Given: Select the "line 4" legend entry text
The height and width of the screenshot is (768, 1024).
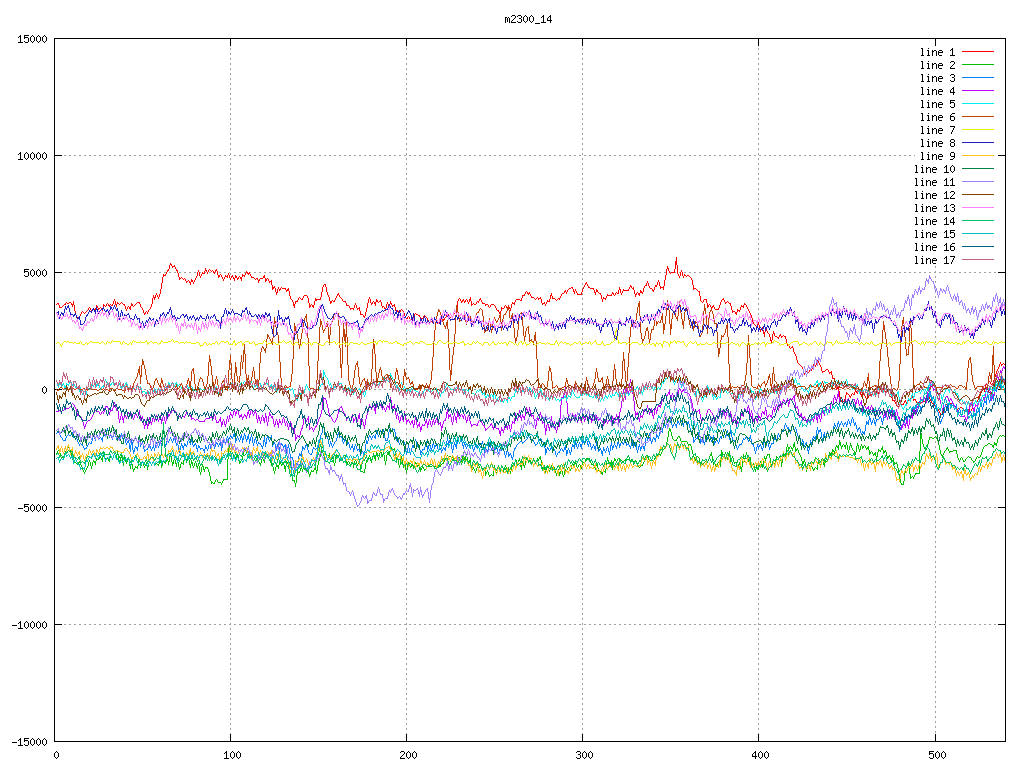Looking at the screenshot, I should [x=937, y=91].
